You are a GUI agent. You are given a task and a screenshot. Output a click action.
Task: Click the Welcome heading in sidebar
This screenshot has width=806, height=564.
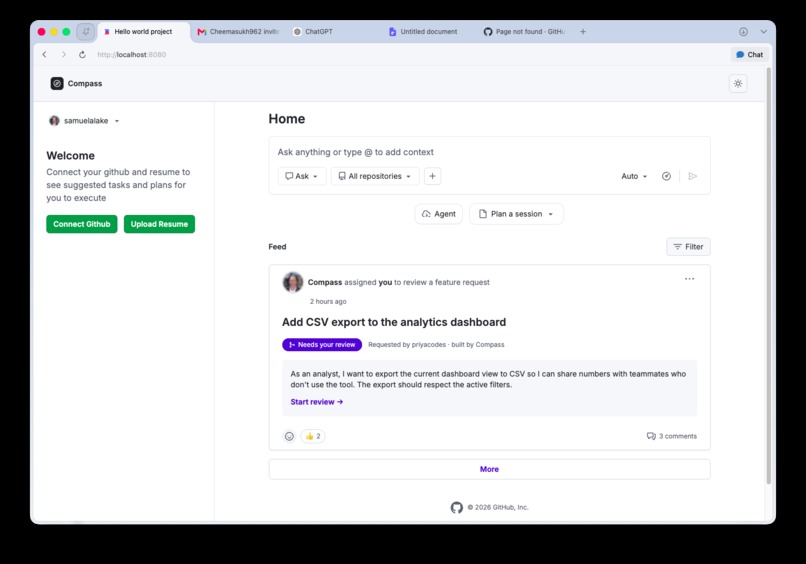coord(70,156)
